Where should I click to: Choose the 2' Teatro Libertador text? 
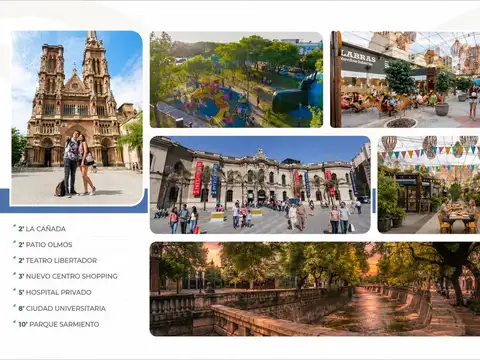(58, 261)
